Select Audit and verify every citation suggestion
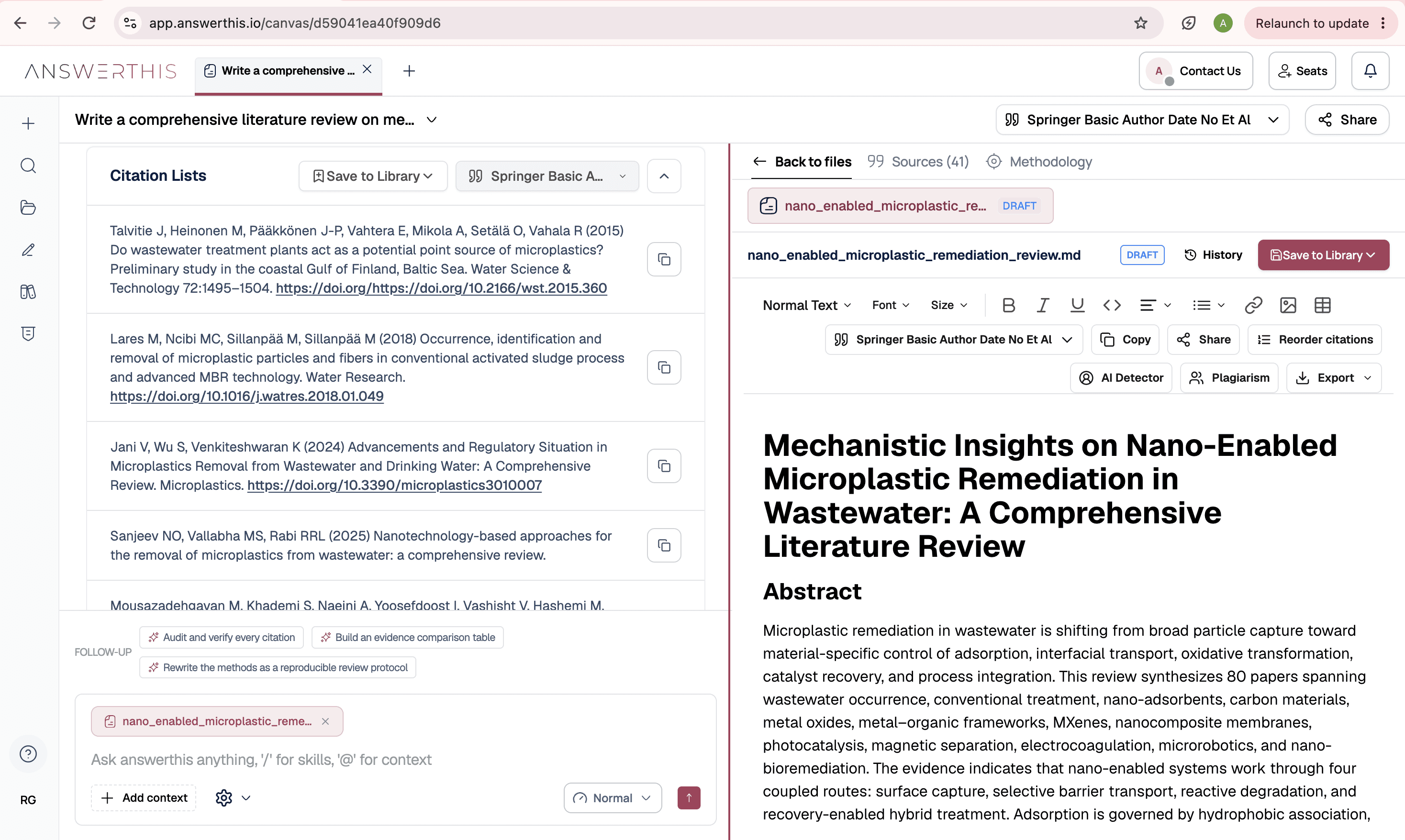The width and height of the screenshot is (1405, 840). point(222,637)
